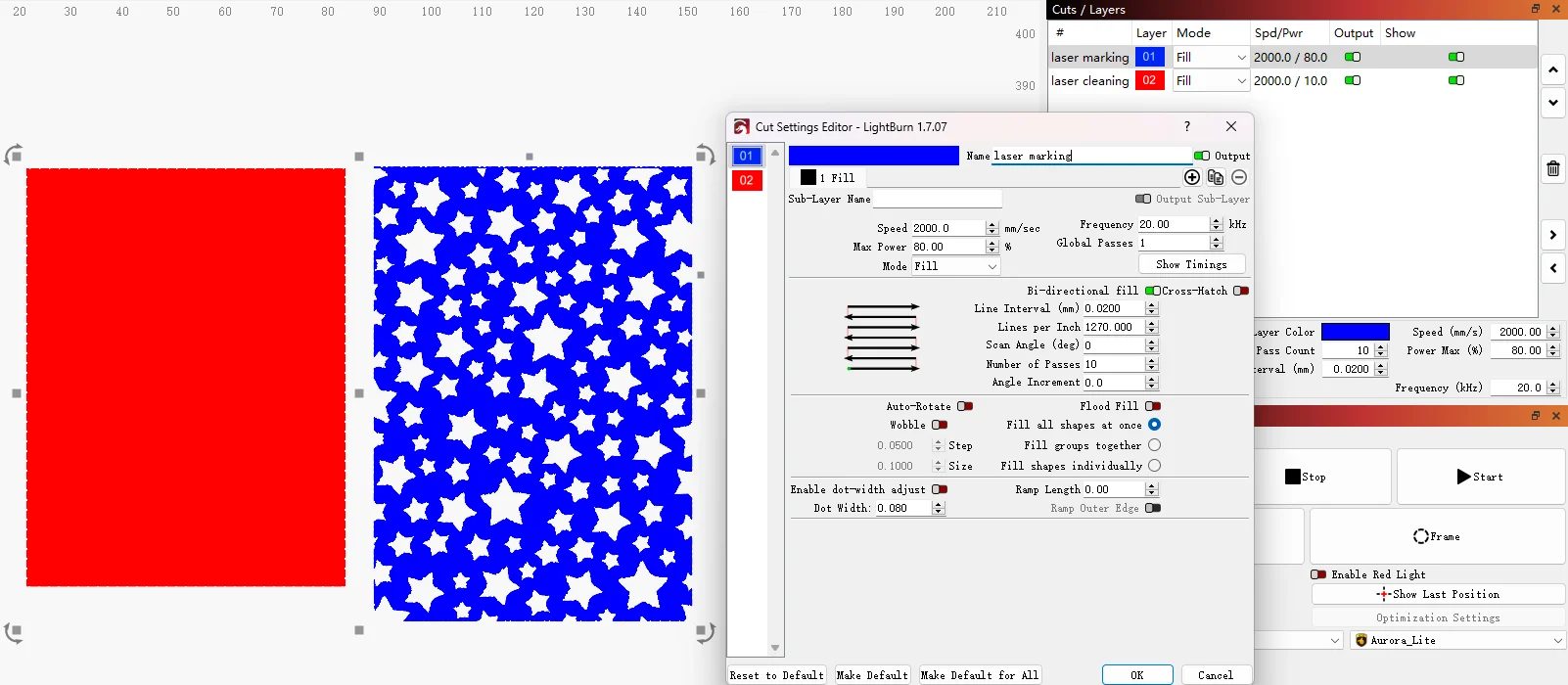The width and height of the screenshot is (1568, 685).
Task: Move layer down with the down arrow
Action: coord(1553,102)
